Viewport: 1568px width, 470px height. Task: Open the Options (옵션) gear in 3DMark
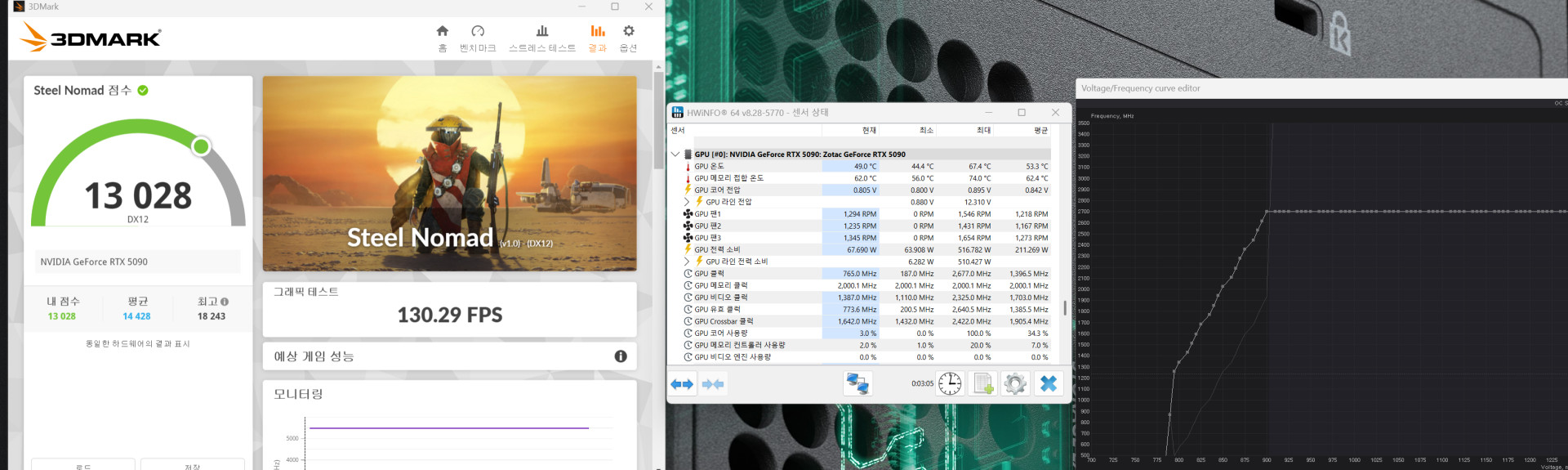(x=628, y=38)
